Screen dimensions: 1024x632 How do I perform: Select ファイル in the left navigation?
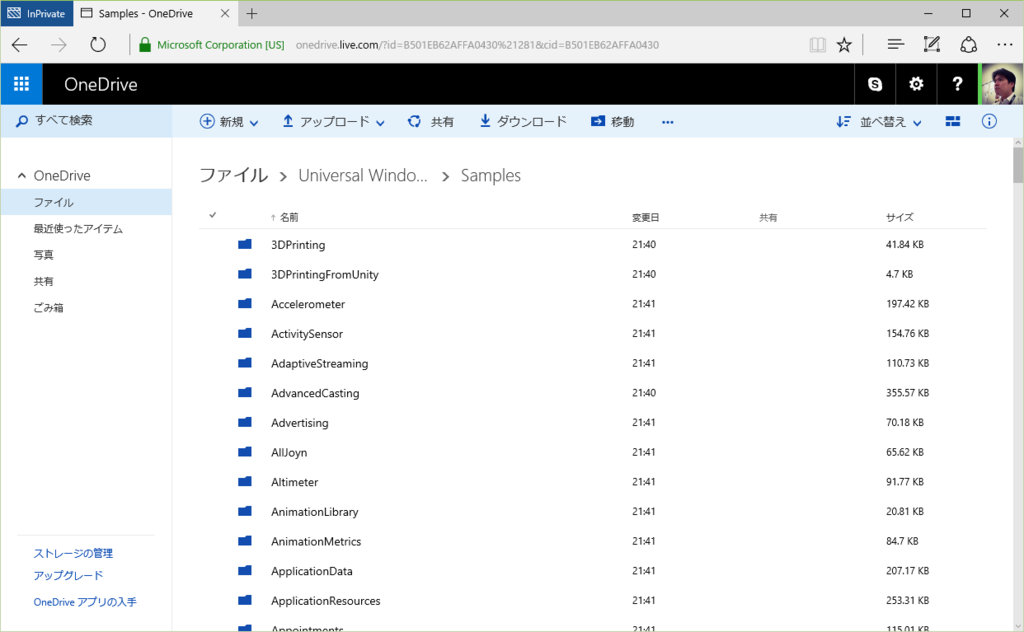[86, 202]
